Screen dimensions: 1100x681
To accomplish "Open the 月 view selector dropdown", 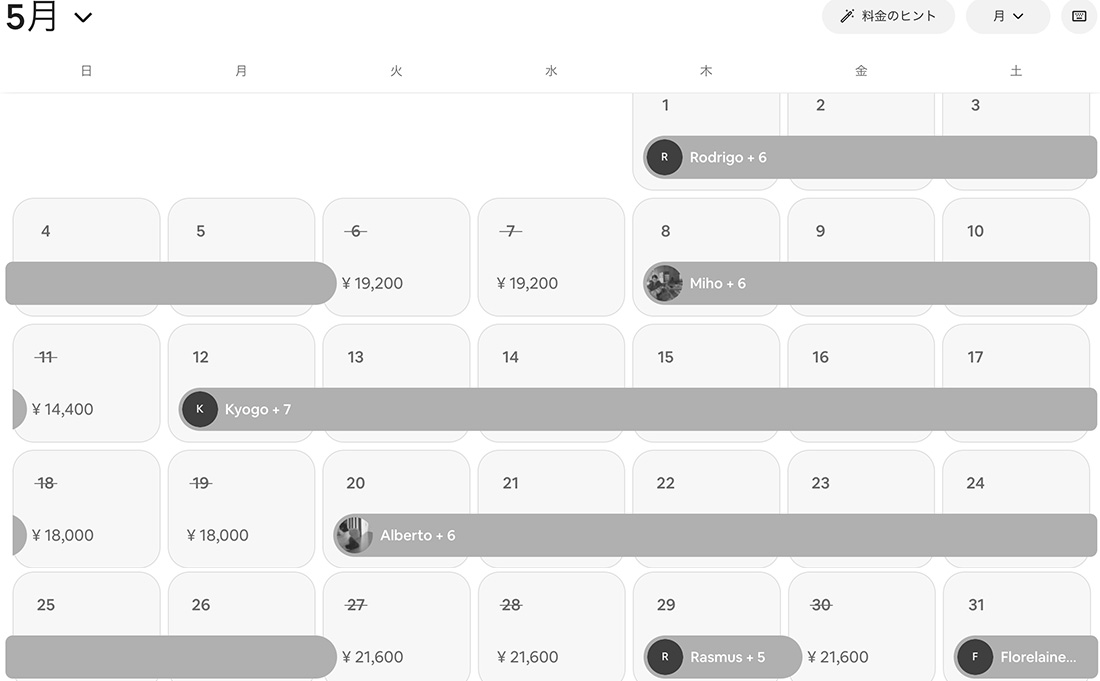I will [1007, 16].
